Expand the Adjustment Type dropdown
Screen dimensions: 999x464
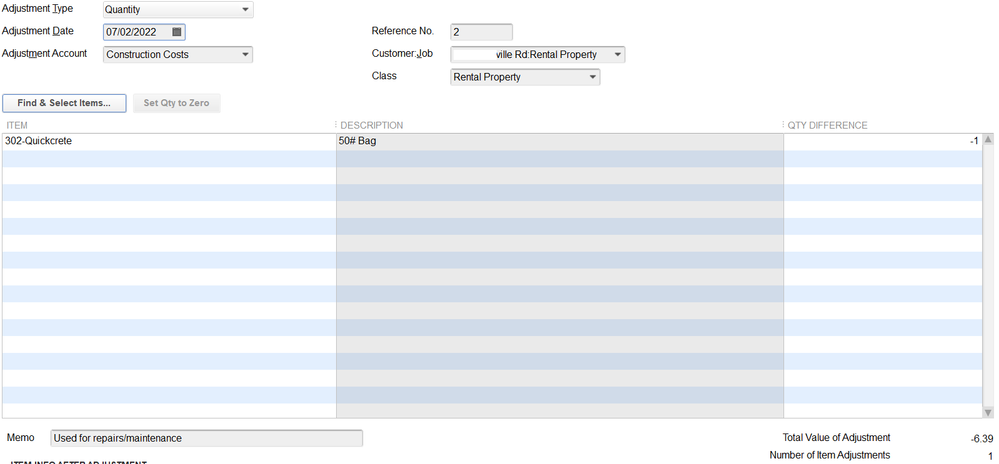click(x=245, y=10)
